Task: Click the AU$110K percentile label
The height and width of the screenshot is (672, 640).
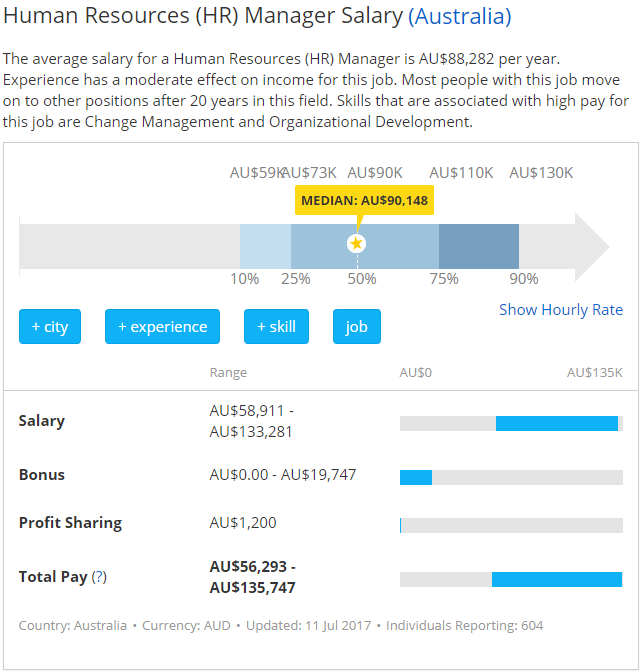Action: click(461, 173)
